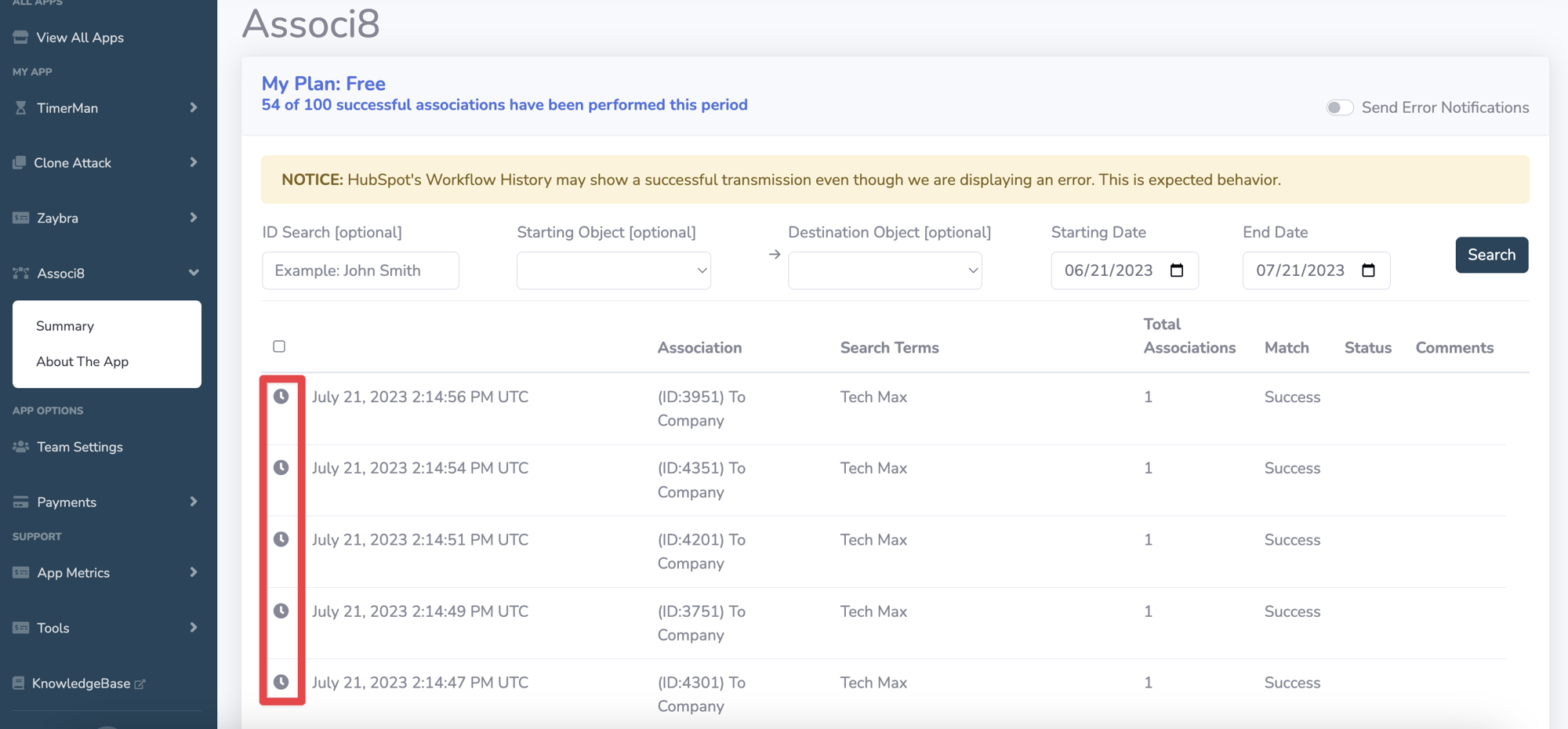Screen dimensions: 1568x729
Task: Click the Team Settings people icon
Action: (19, 446)
